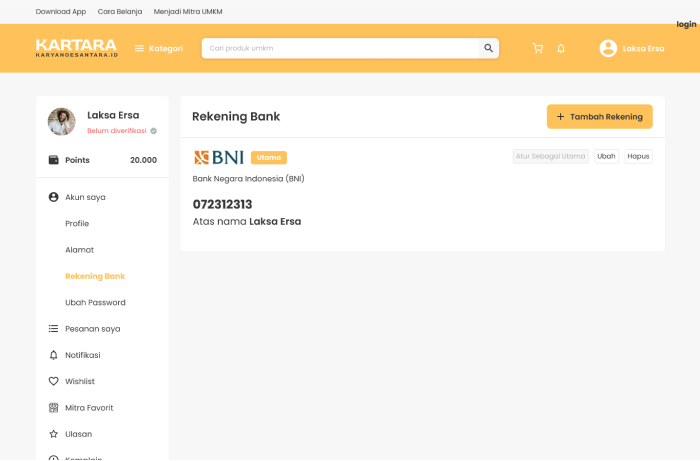Click Bank Negara Indonesia (BNI) text
This screenshot has width=700, height=461.
pos(248,179)
